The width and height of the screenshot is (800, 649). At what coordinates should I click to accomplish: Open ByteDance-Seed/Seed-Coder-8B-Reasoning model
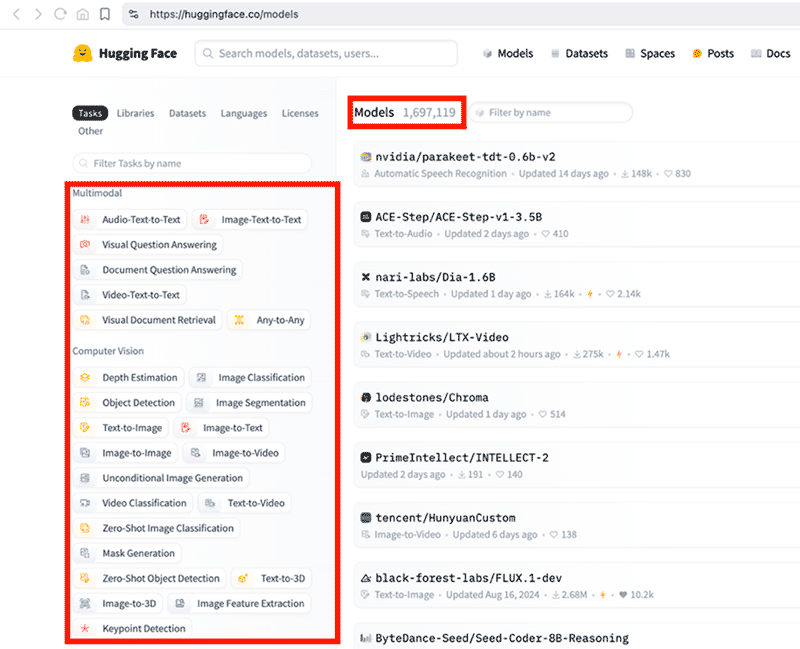point(502,638)
